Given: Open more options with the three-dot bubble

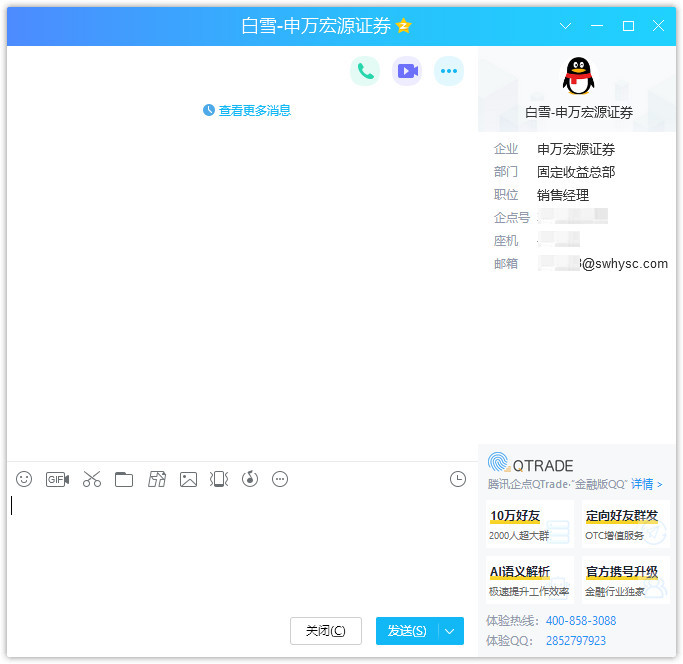Looking at the screenshot, I should pos(449,71).
